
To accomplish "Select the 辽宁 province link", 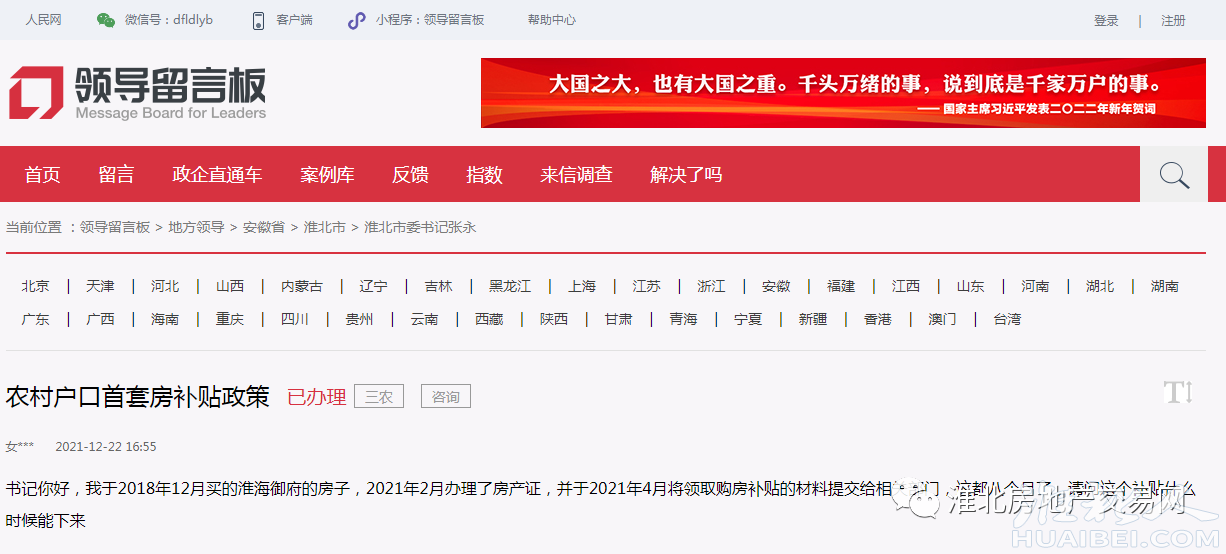I will 374,286.
